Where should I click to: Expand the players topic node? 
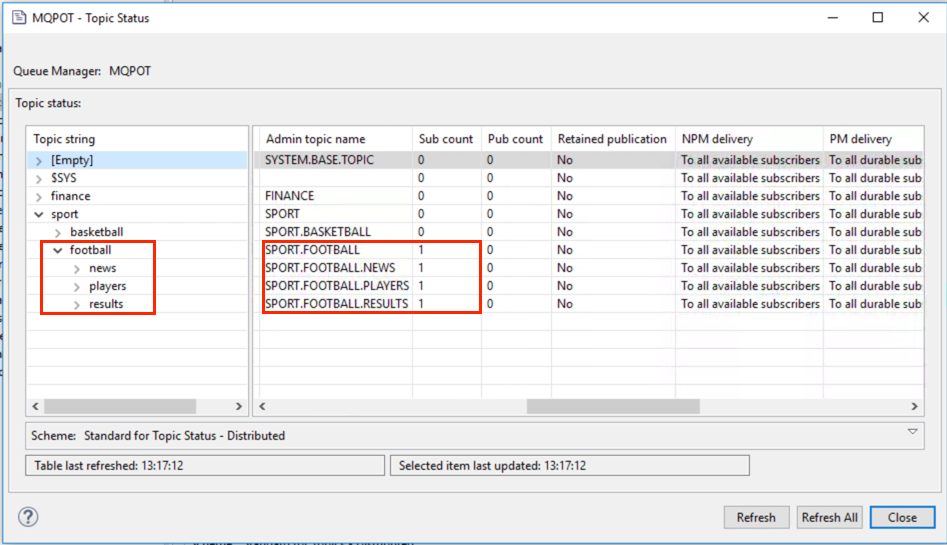pos(77,287)
